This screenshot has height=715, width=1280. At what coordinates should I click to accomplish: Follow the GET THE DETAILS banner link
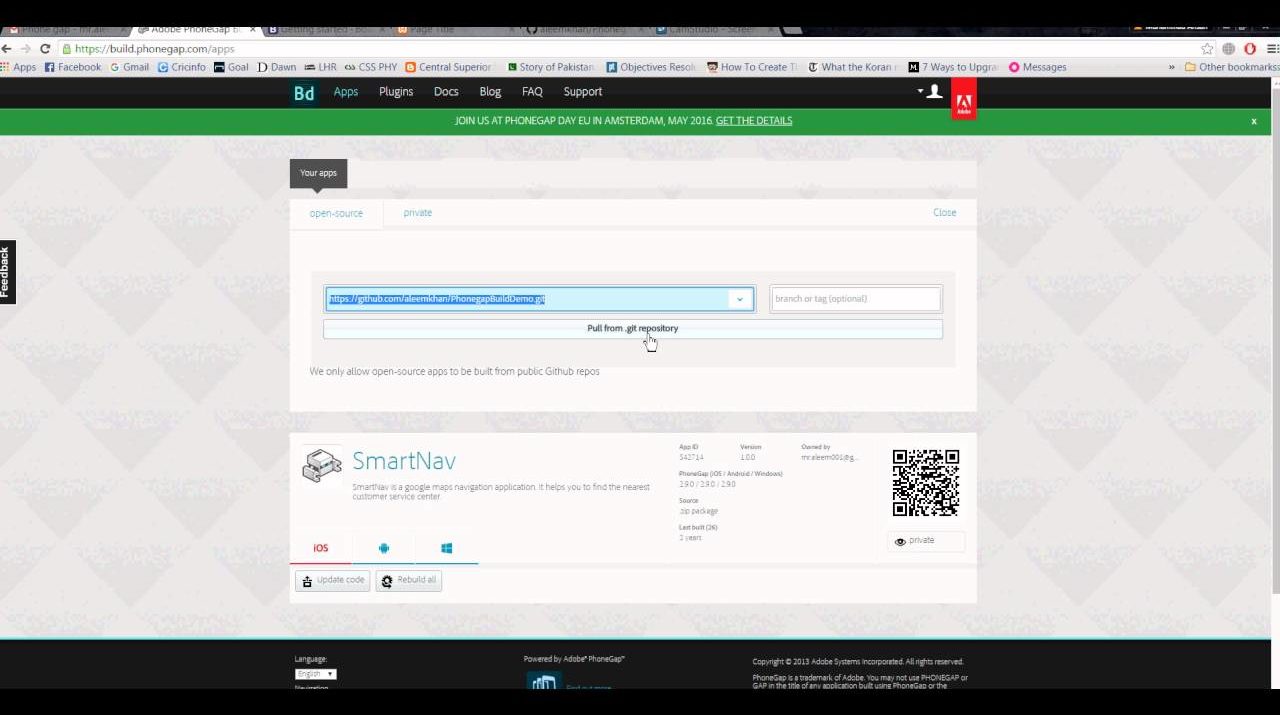pos(753,121)
